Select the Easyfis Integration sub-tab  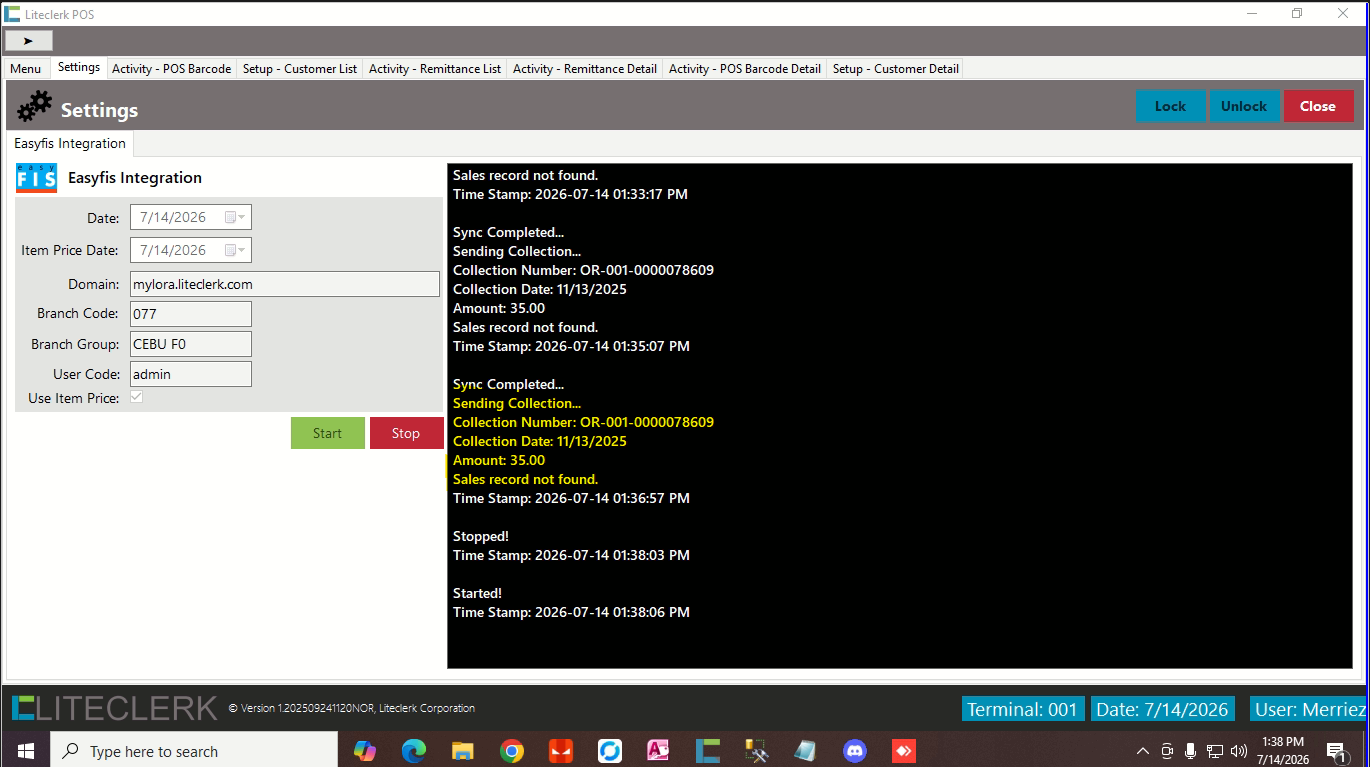coord(70,143)
